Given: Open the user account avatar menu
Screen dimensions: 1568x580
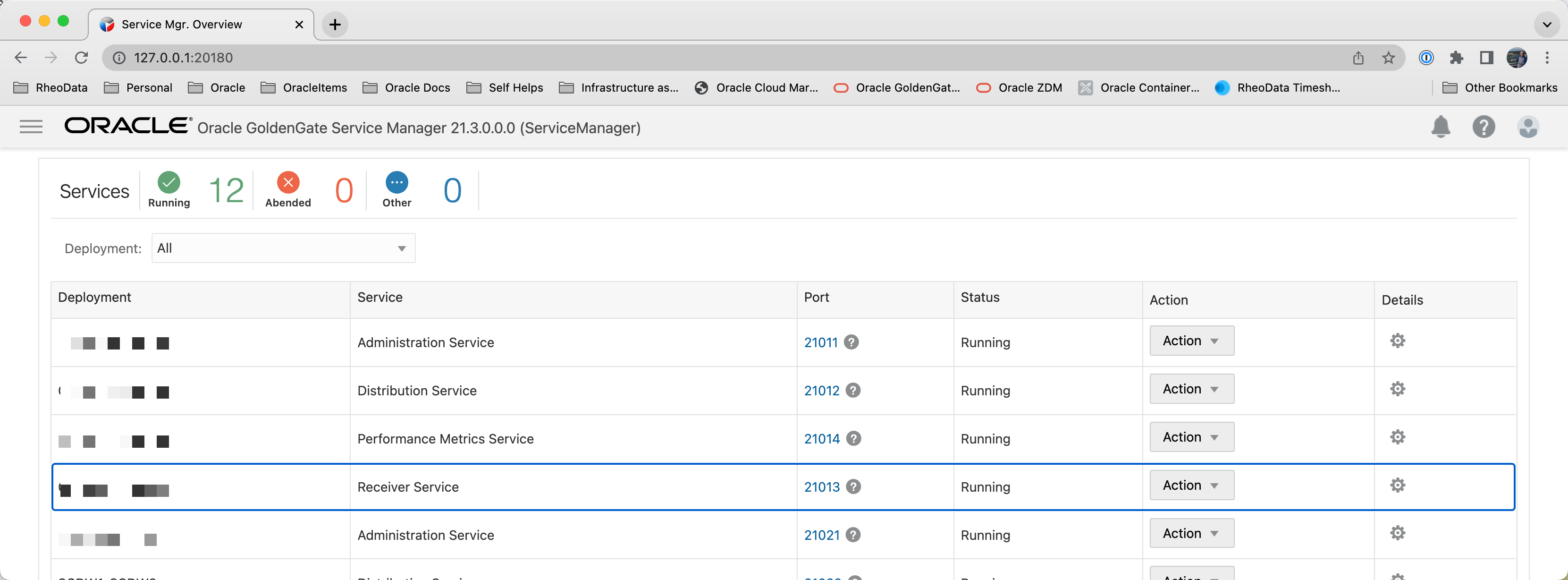Looking at the screenshot, I should [x=1528, y=127].
